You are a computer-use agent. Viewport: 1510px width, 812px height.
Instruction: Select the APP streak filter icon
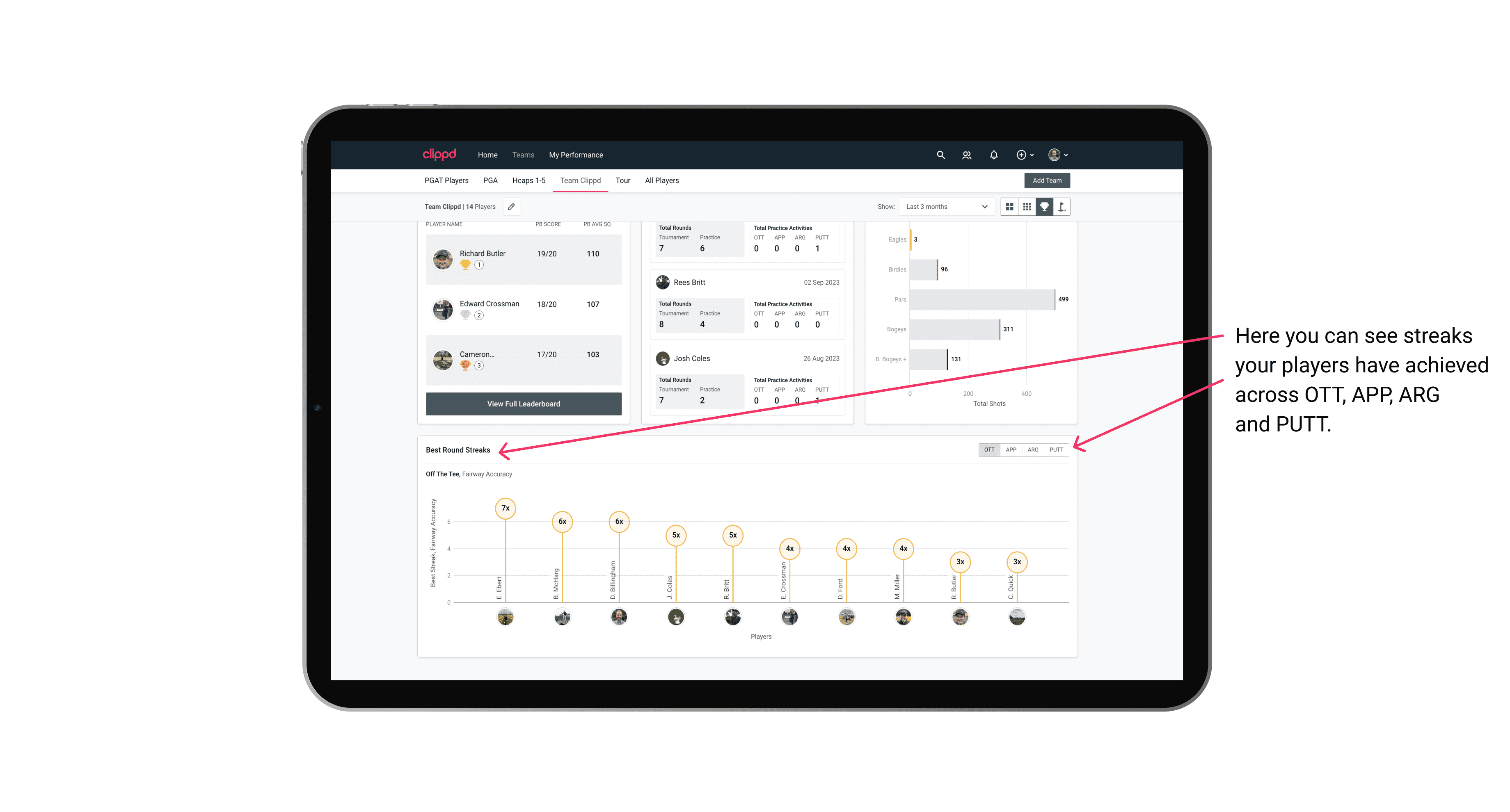[1010, 450]
